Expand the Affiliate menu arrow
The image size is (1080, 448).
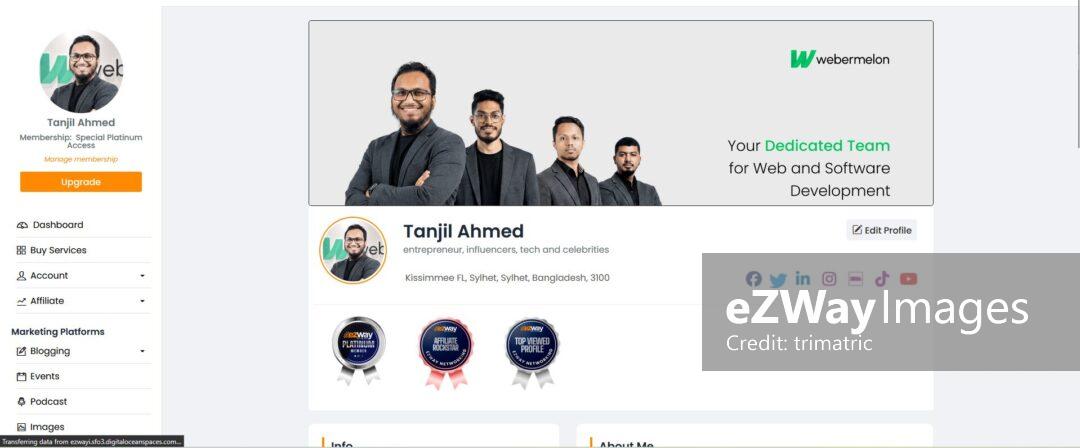[x=143, y=301]
